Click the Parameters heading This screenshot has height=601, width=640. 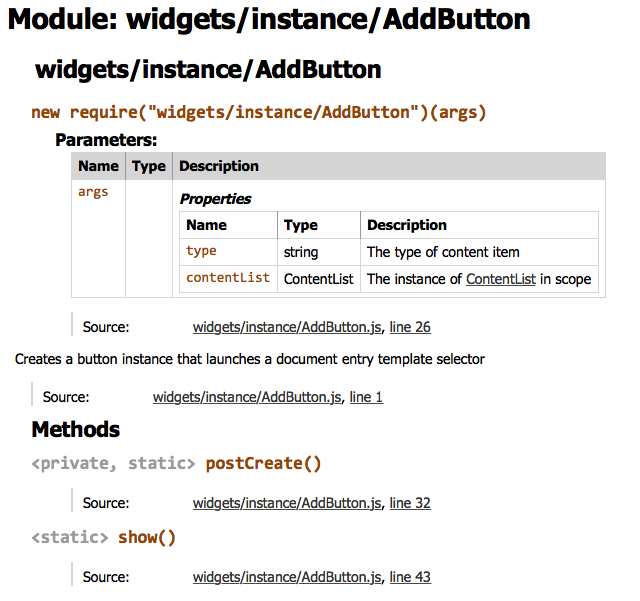106,140
